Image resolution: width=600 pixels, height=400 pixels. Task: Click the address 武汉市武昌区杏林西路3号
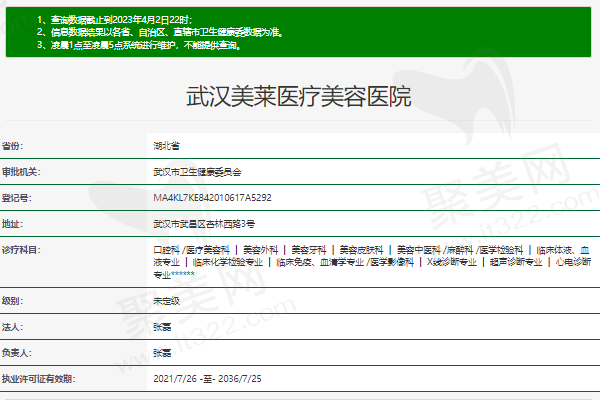click(204, 224)
